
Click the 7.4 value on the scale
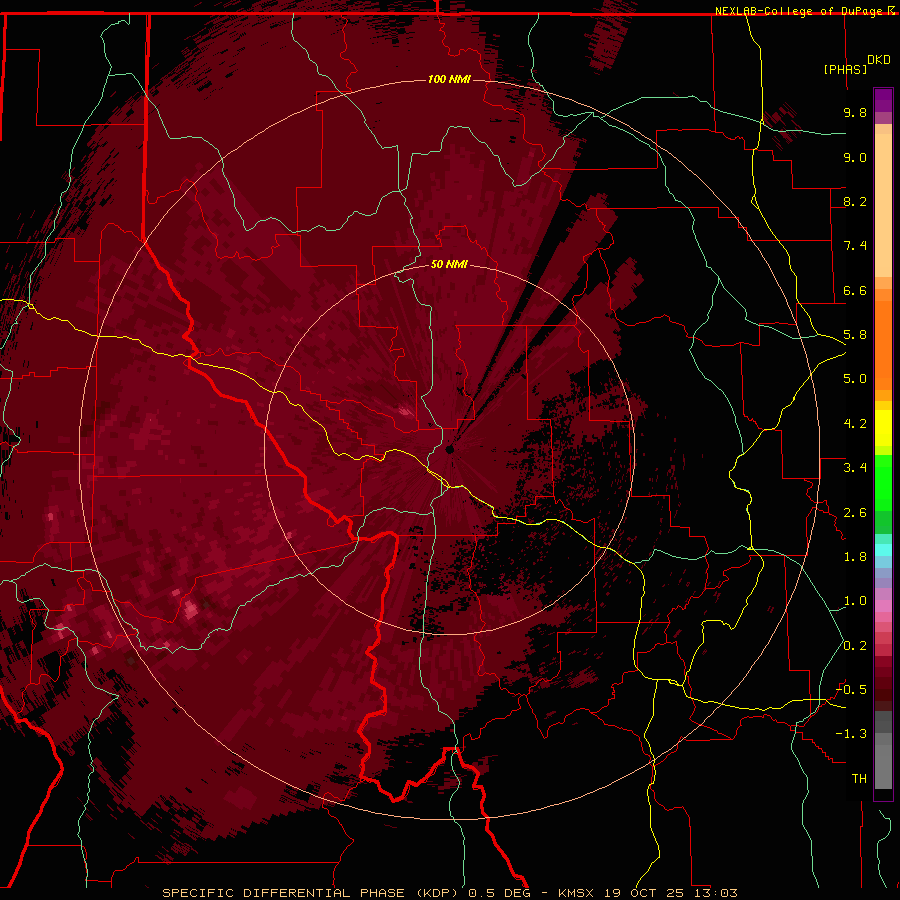(x=855, y=246)
